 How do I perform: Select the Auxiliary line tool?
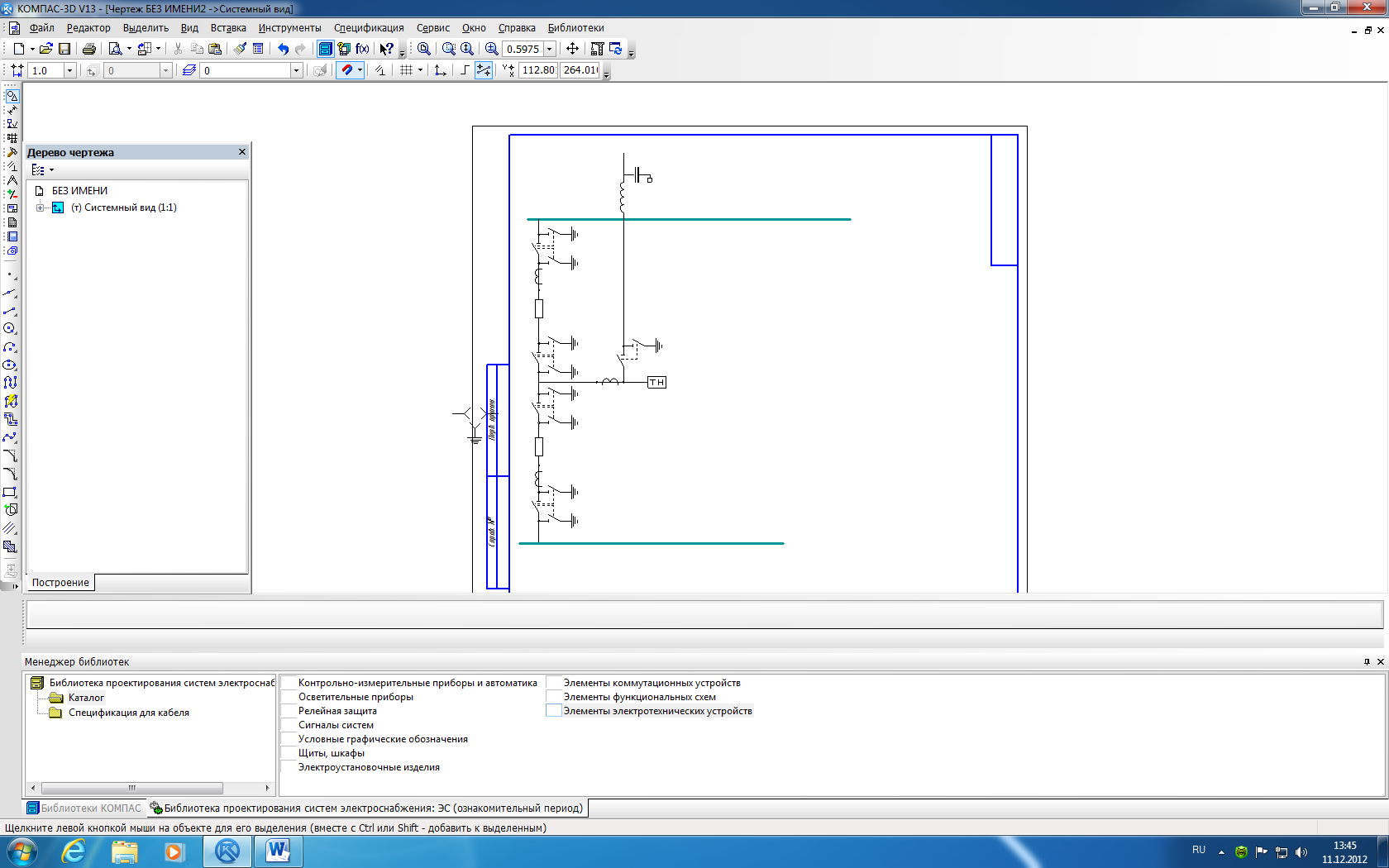pyautogui.click(x=10, y=293)
